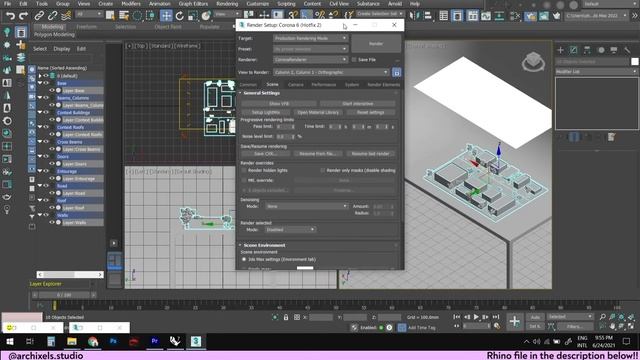Collapse the Scene Environment rollout

[x=240, y=245]
